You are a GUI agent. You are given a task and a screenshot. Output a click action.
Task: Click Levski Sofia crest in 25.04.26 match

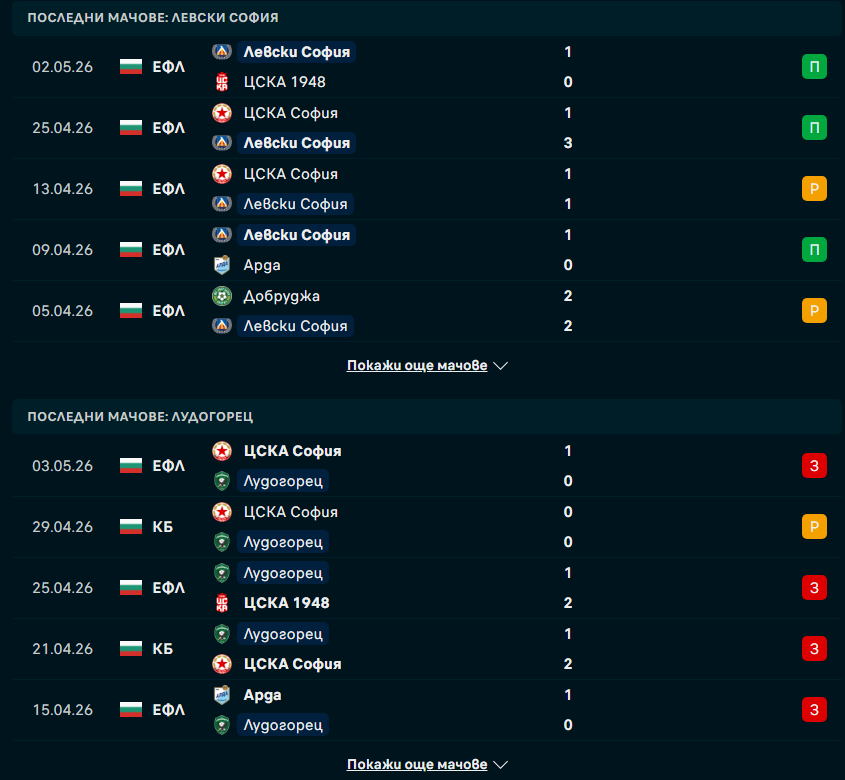tap(221, 143)
